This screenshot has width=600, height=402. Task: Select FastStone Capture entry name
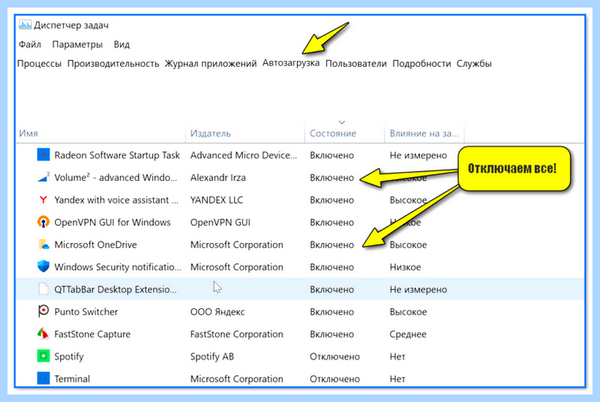click(92, 334)
